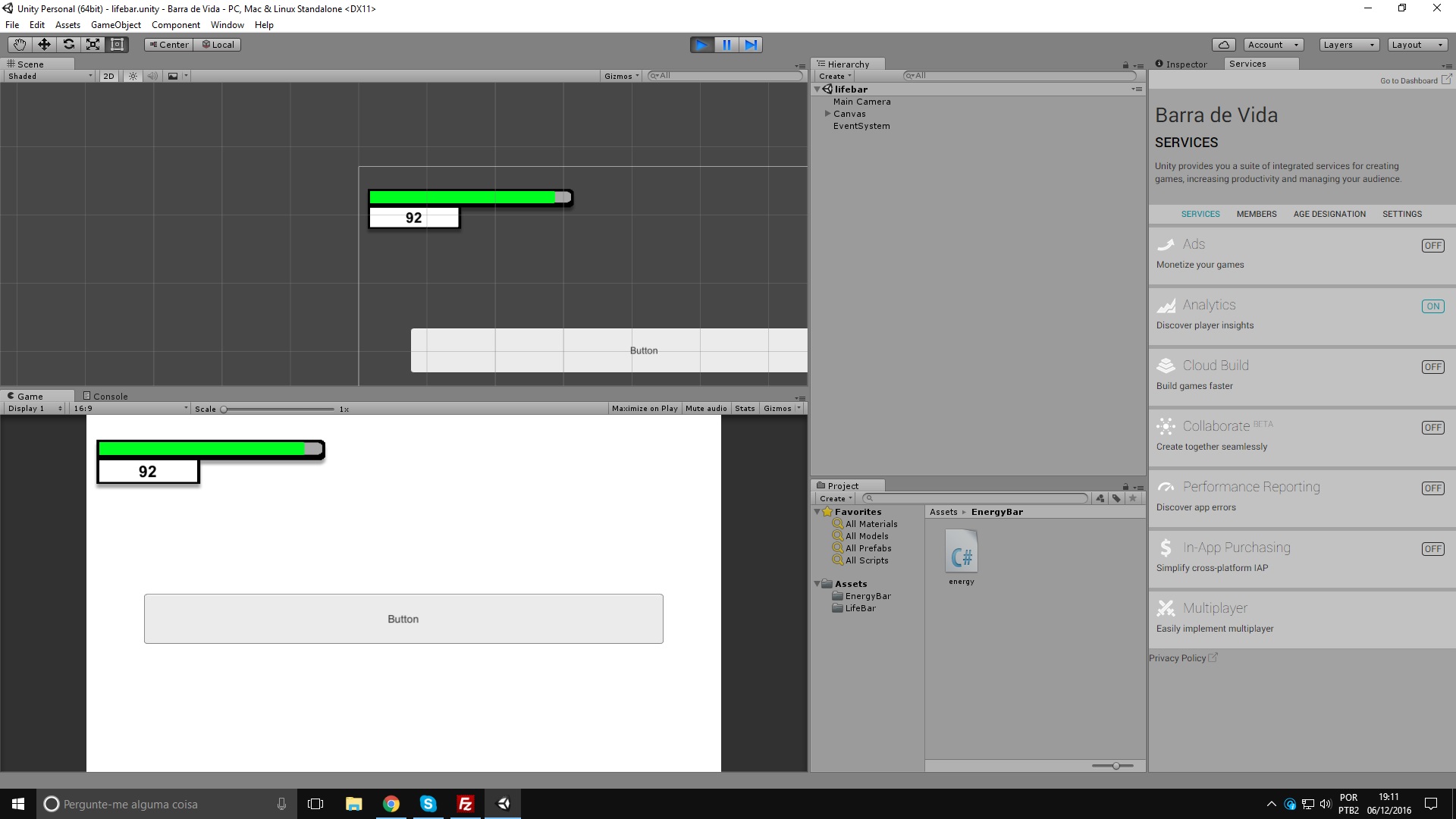The image size is (1456, 819).
Task: Switch to the Console tab
Action: click(105, 396)
